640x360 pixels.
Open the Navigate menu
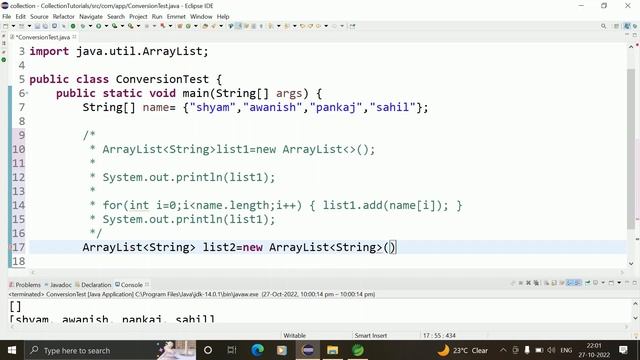tap(91, 16)
